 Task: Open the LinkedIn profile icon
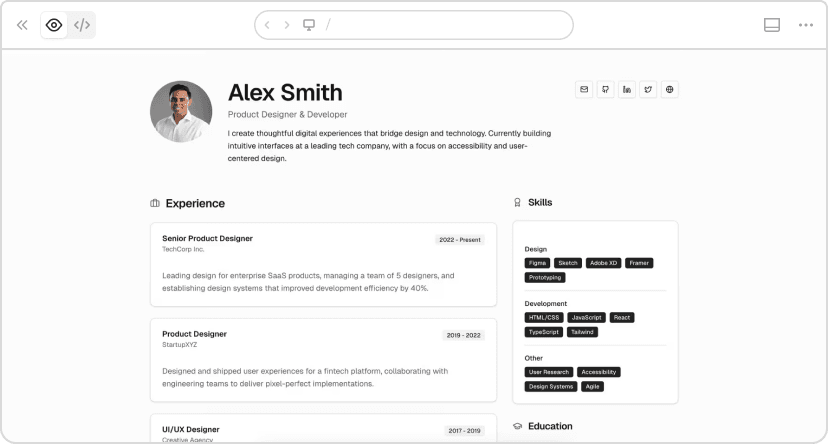pos(627,90)
